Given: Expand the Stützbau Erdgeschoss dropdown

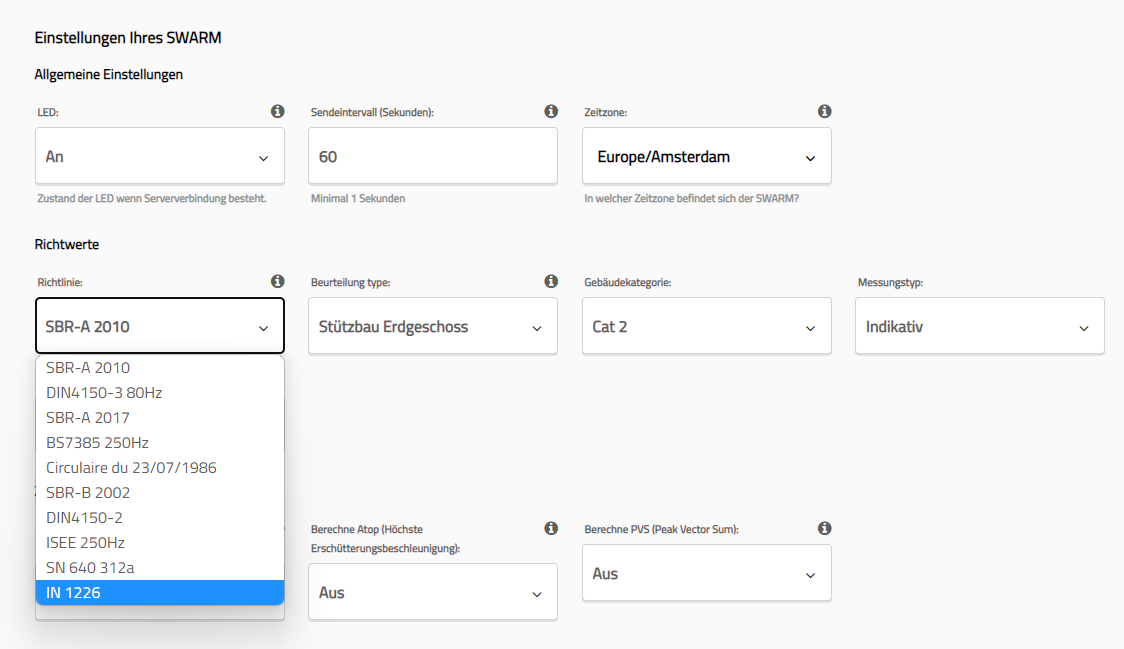Looking at the screenshot, I should 432,327.
